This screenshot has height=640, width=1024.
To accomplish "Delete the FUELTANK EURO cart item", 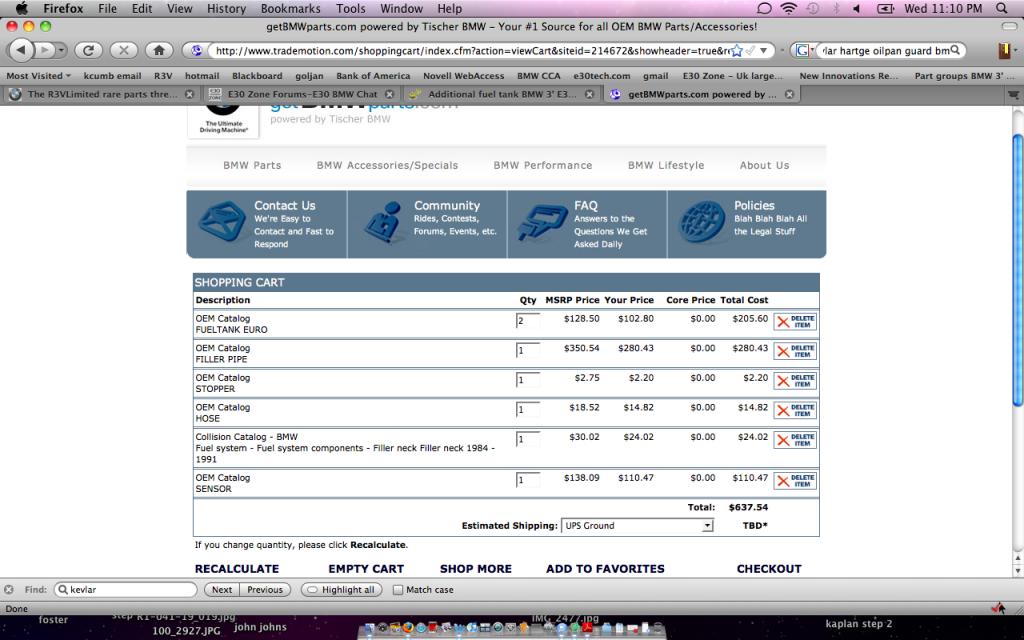I will (795, 322).
